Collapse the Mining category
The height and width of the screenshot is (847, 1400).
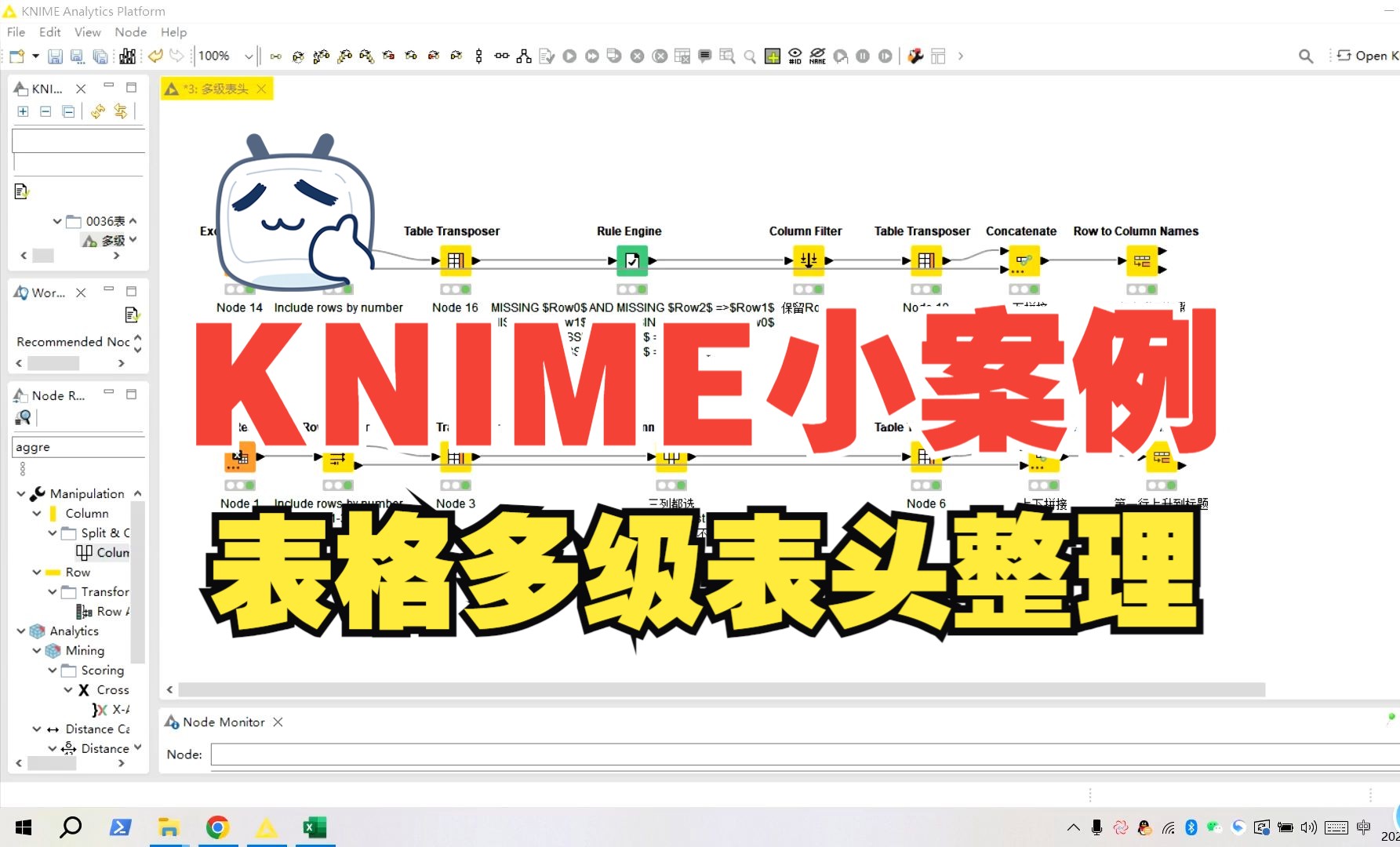point(37,651)
